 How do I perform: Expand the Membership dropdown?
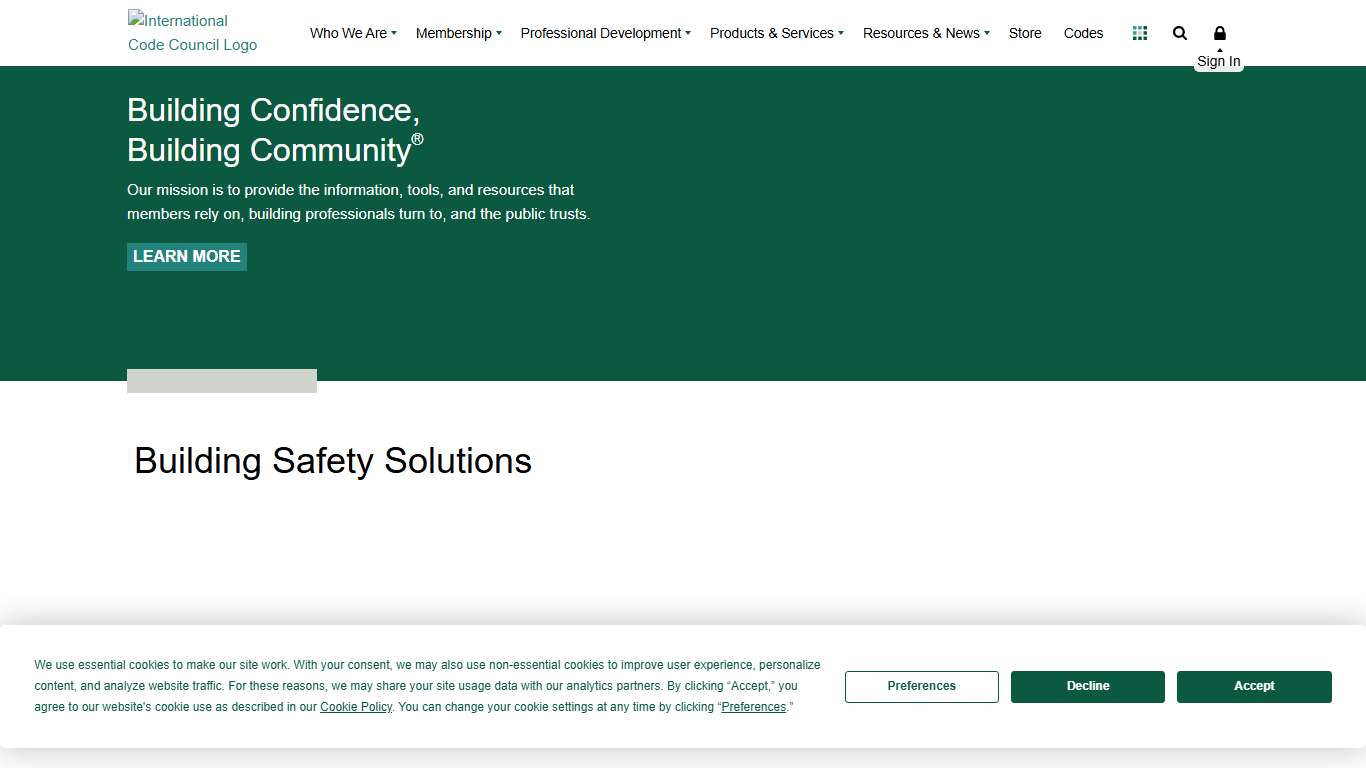point(458,33)
